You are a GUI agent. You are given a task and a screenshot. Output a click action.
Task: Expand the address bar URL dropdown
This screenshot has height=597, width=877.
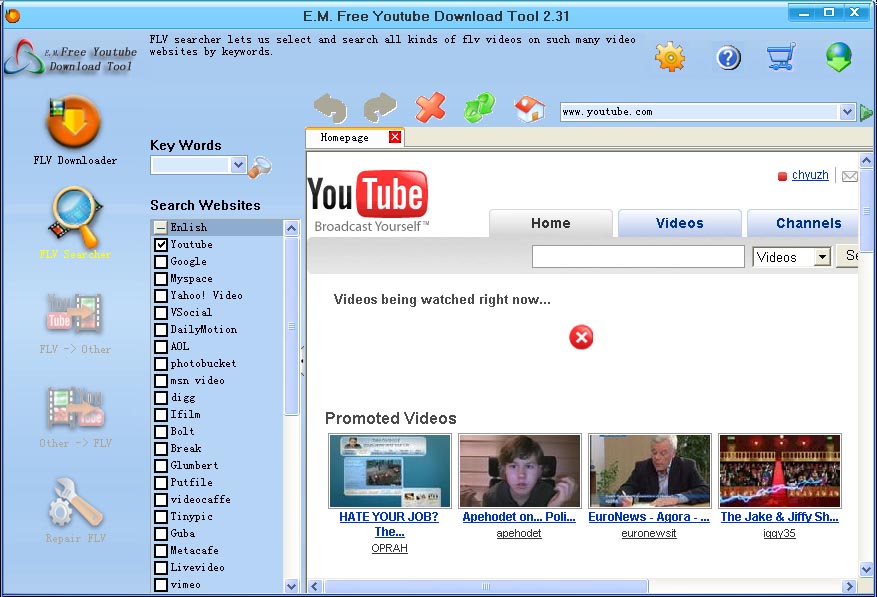(847, 112)
